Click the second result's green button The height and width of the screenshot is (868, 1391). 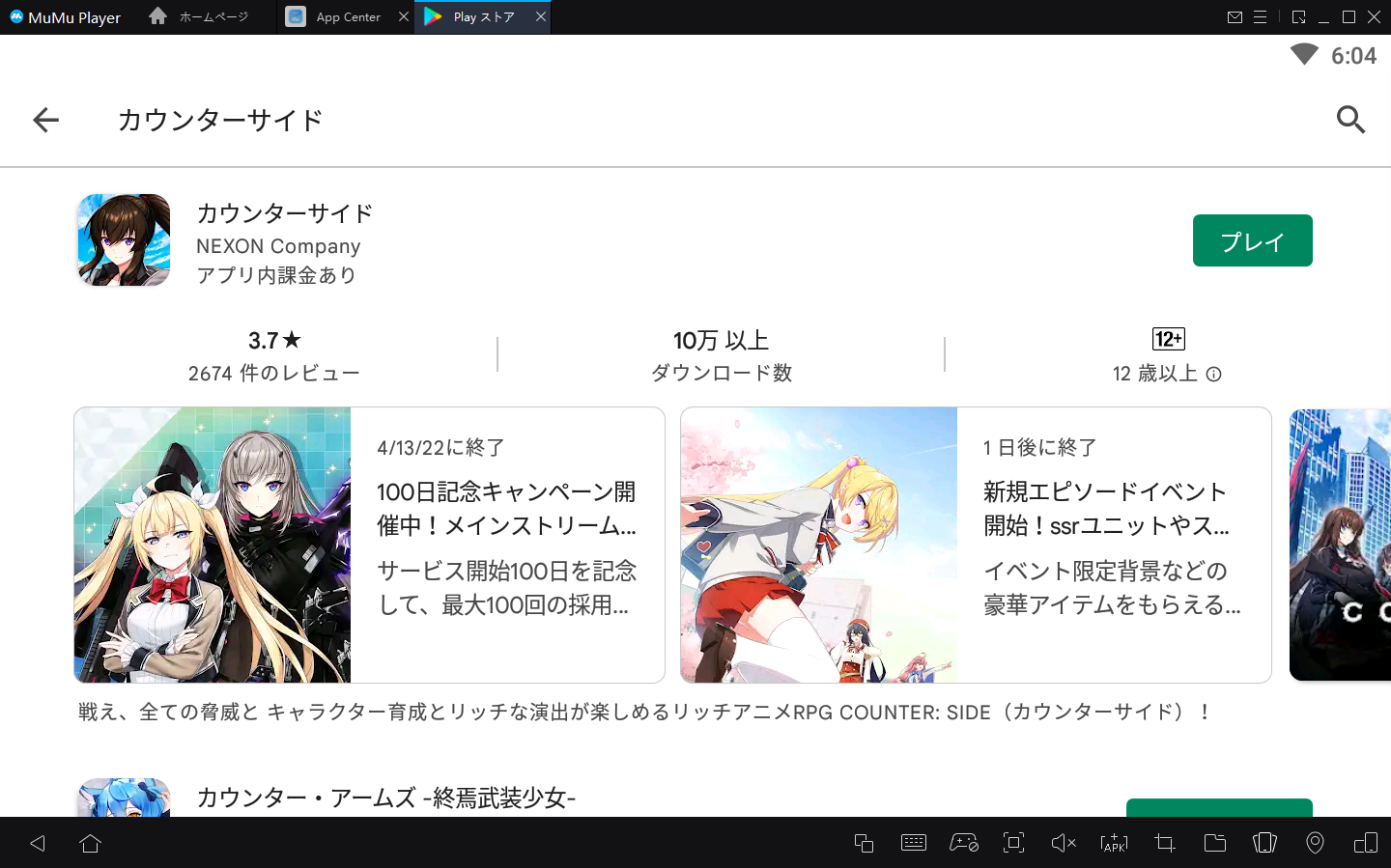coord(1219,808)
